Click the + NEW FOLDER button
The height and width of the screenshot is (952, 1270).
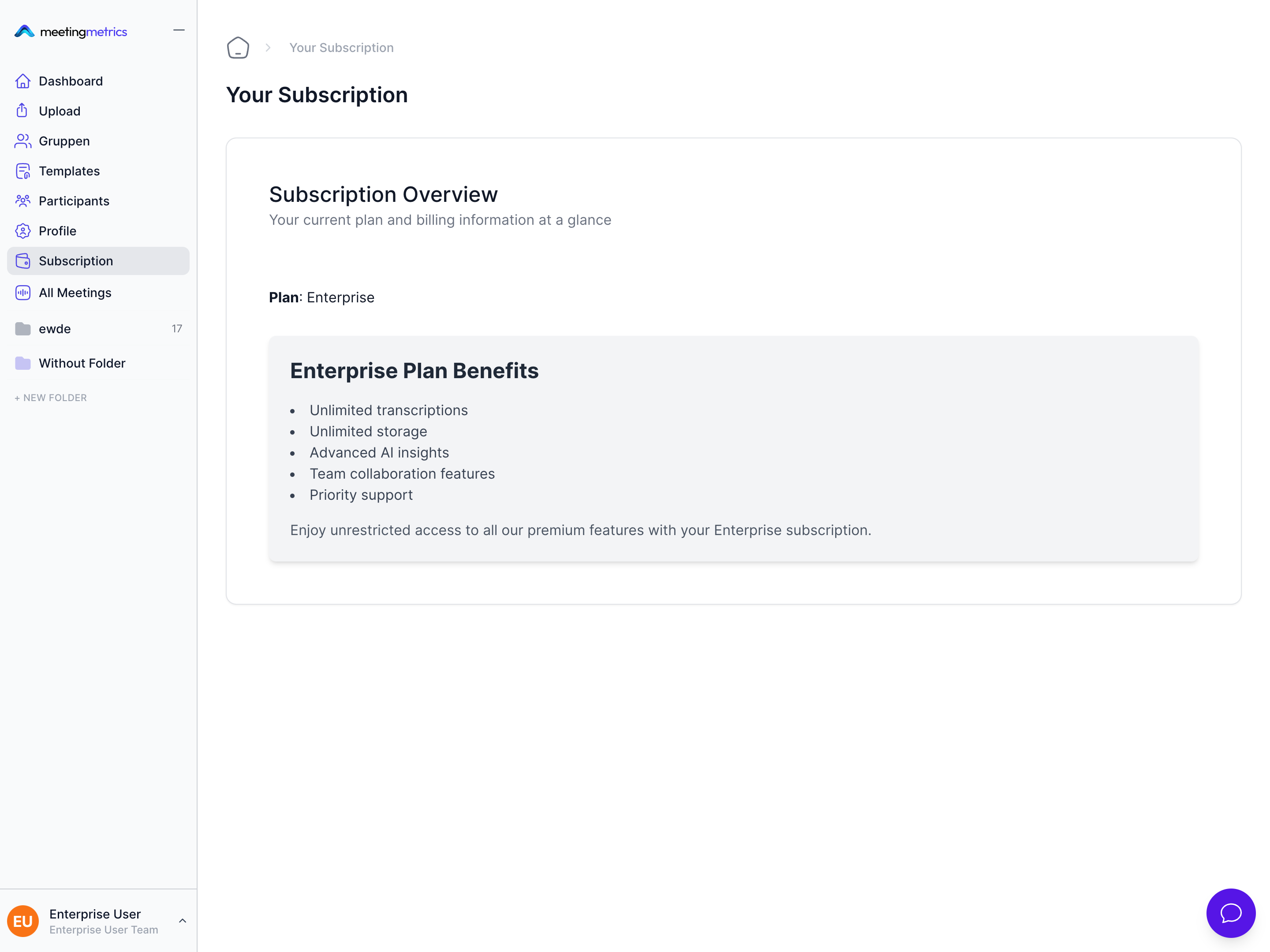(51, 398)
